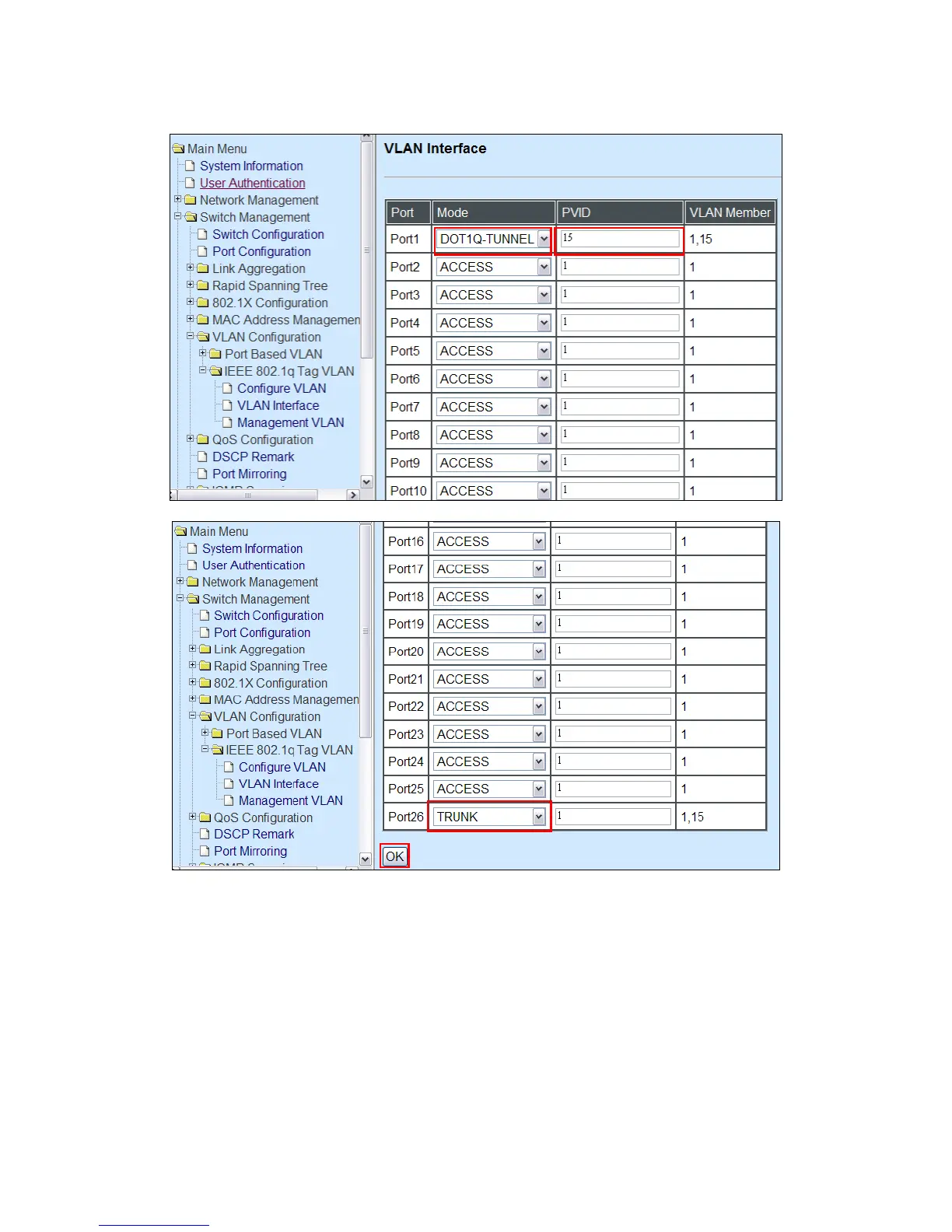This screenshot has width=952, height=1232.
Task: Click System Information page icon in top screenshot
Action: [191, 166]
